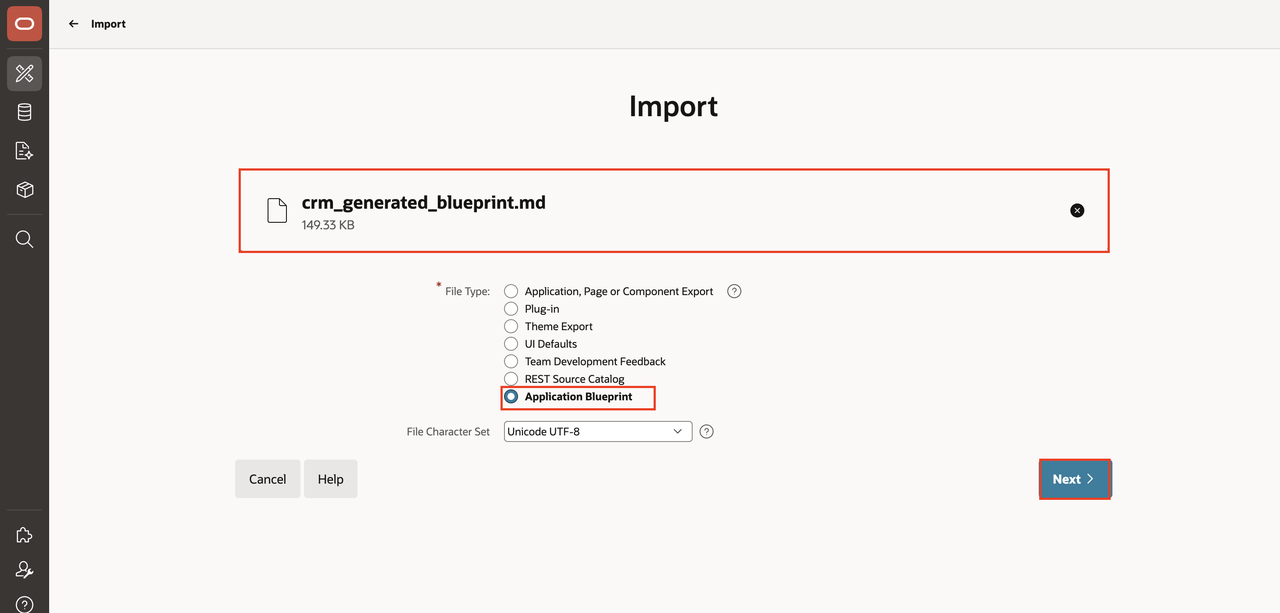Proceed with the Next button
Image resolution: width=1280 pixels, height=613 pixels.
tap(1074, 479)
